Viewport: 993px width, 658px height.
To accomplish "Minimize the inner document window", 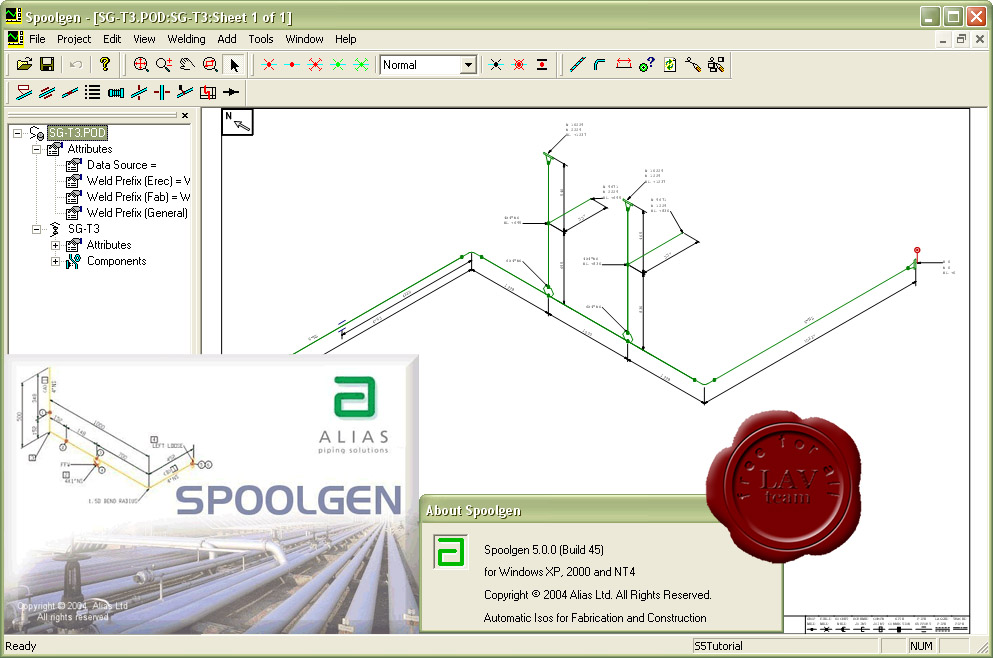I will click(x=943, y=39).
